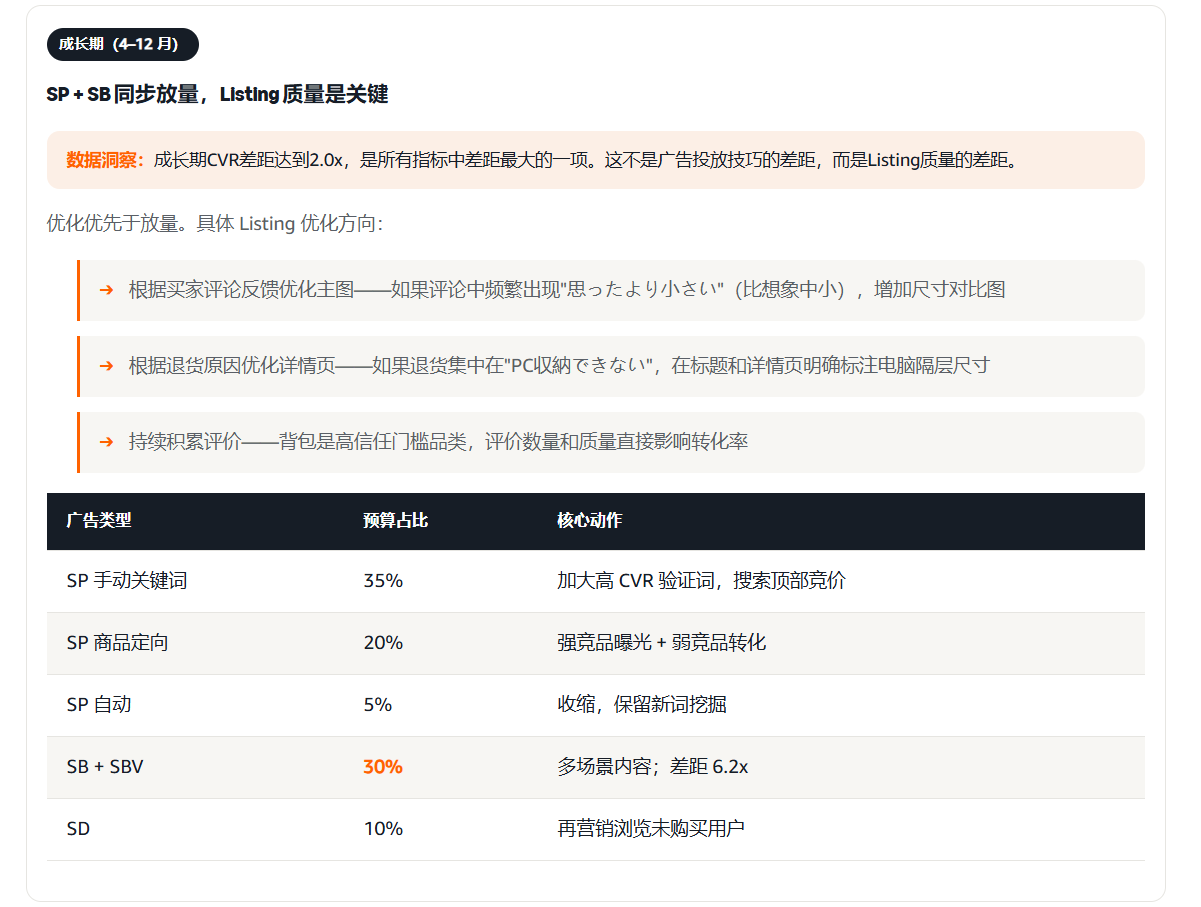
Task: Click the 预算占比 column header
Action: tap(396, 521)
